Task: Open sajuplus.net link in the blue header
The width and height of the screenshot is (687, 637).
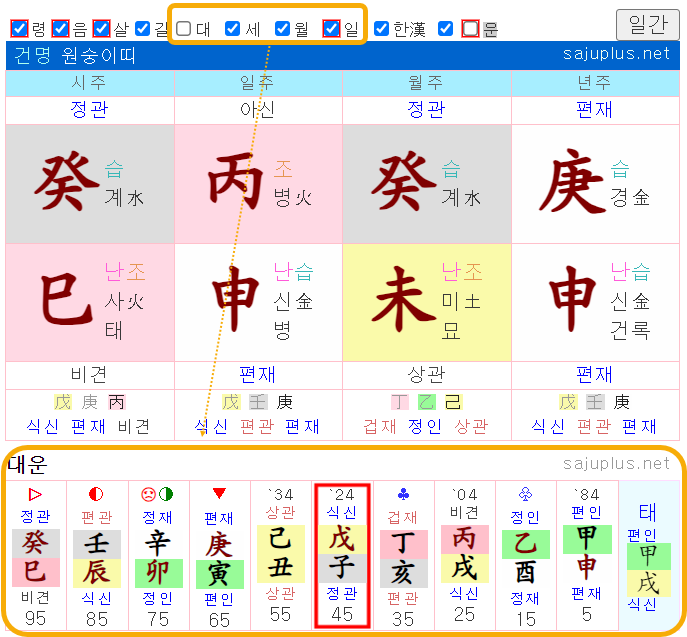Action: coord(617,54)
